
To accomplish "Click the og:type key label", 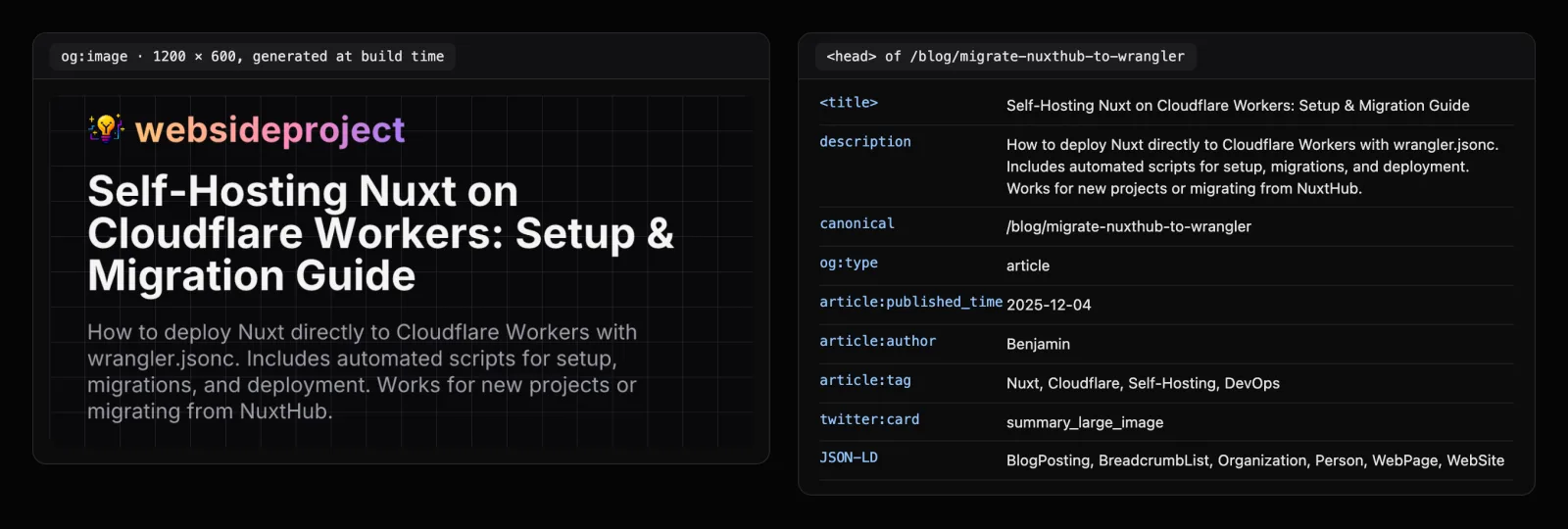I will tap(849, 263).
